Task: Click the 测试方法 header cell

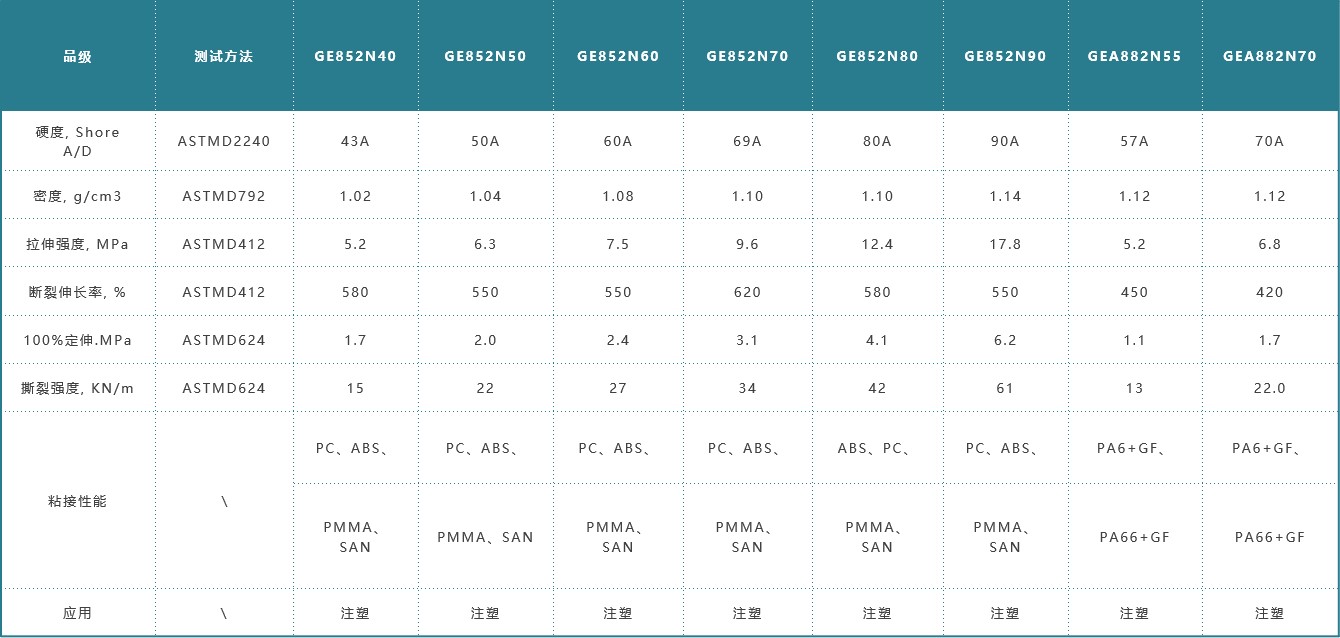Action: coord(224,56)
